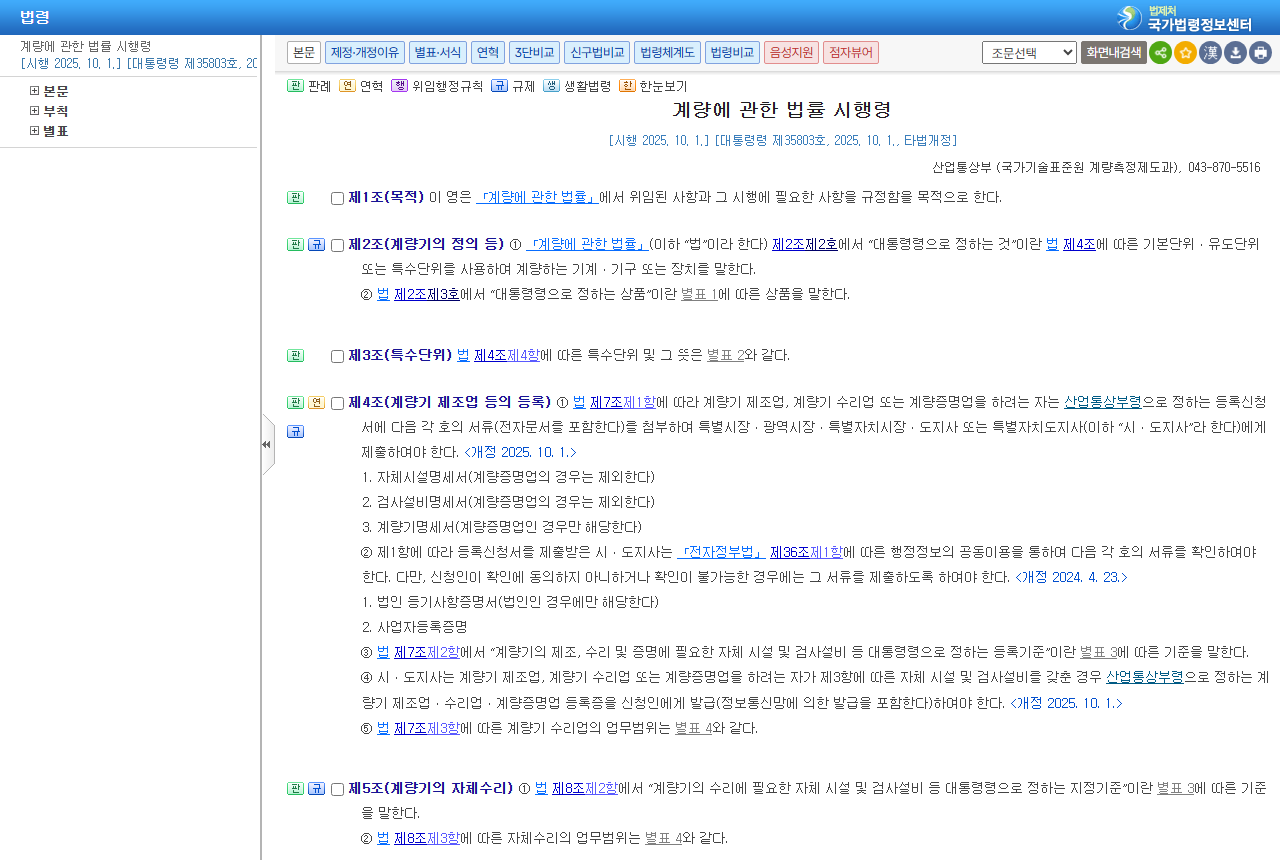
Task: Select the 본문 tab
Action: [304, 52]
